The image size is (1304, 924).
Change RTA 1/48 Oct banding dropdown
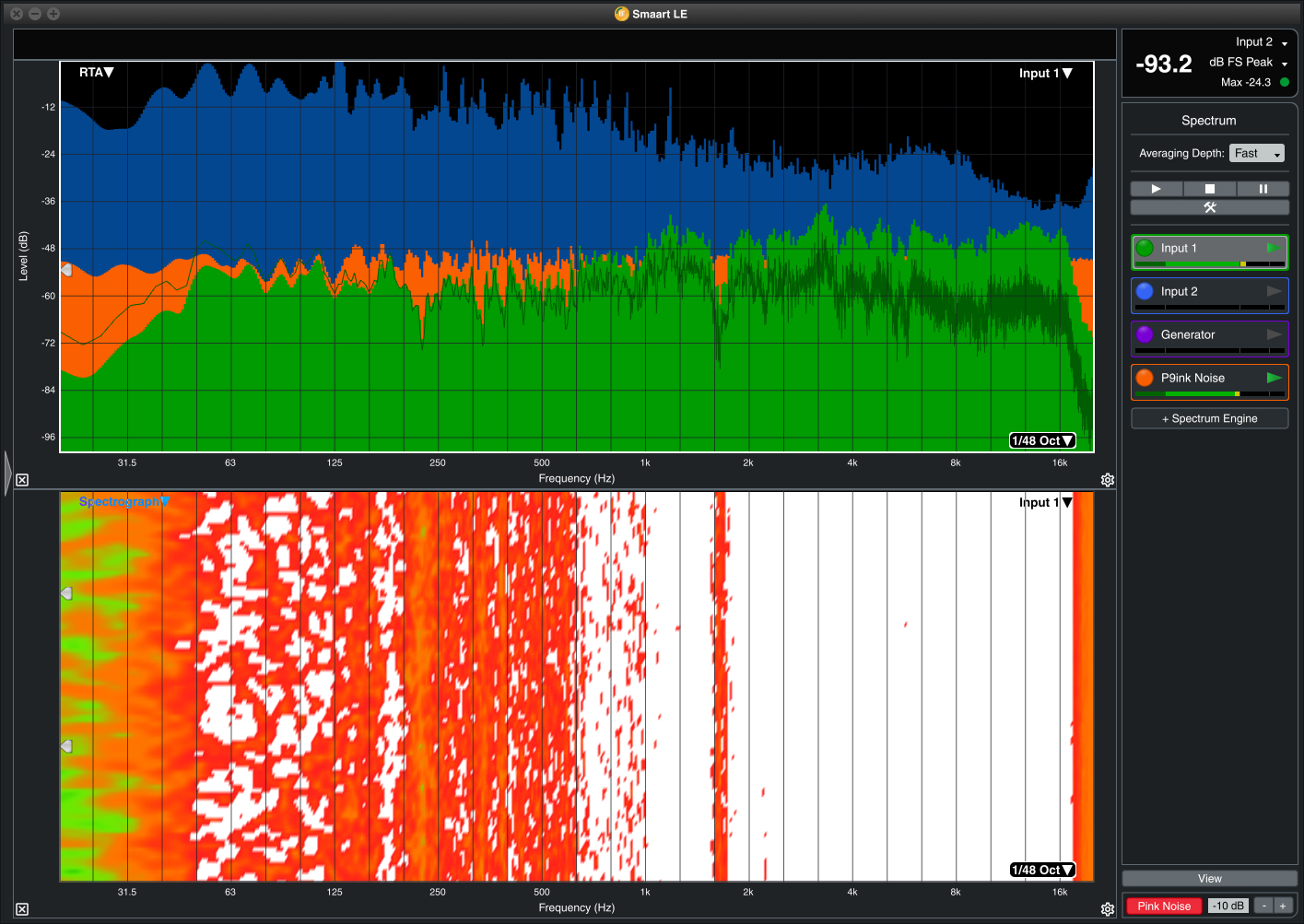pyautogui.click(x=1042, y=440)
